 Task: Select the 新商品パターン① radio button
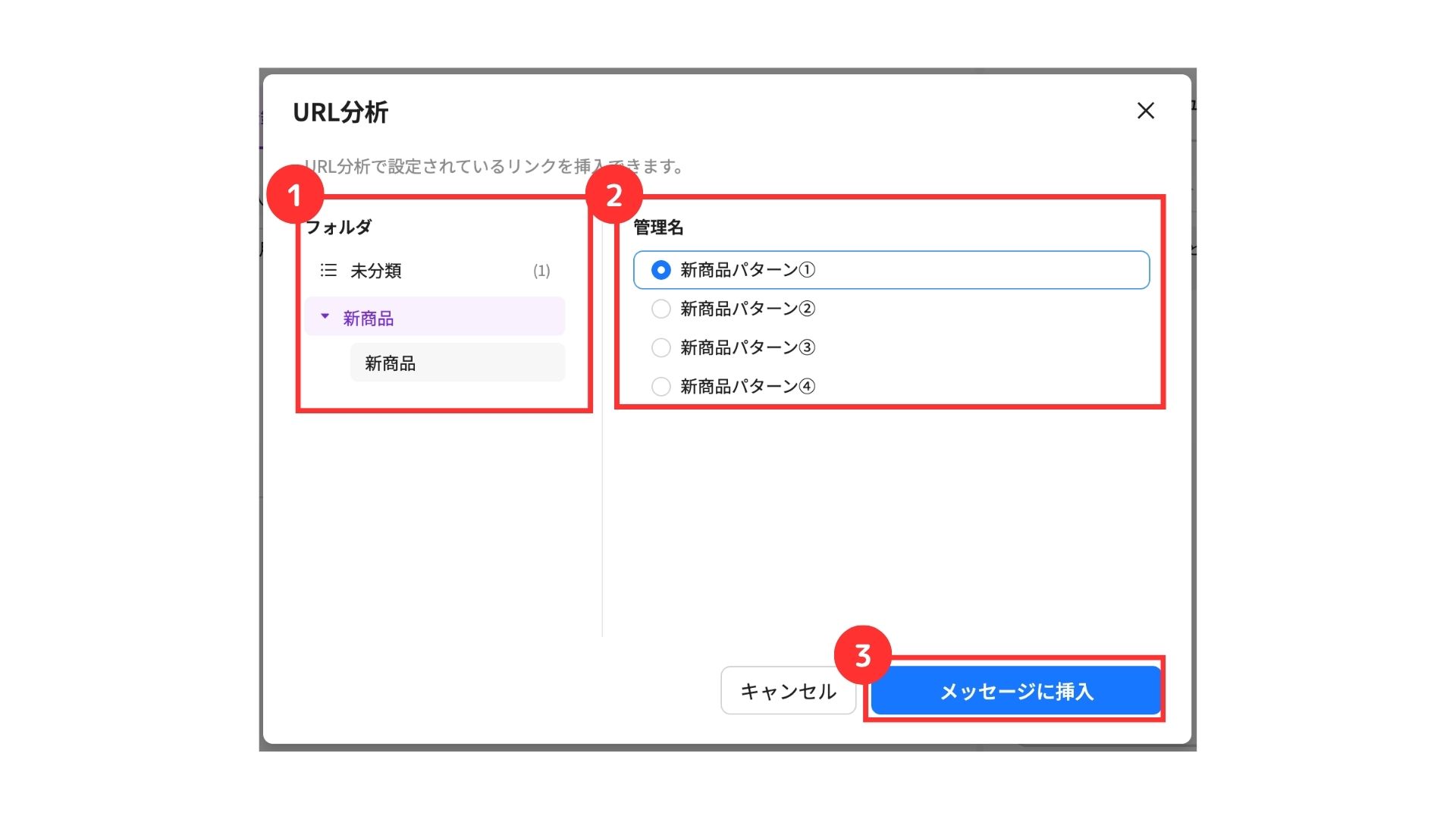[661, 270]
